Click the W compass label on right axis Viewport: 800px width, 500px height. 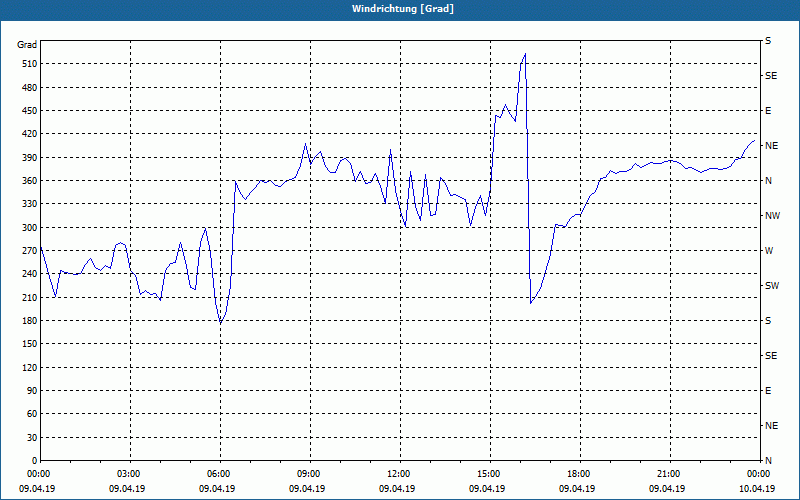tap(769, 251)
